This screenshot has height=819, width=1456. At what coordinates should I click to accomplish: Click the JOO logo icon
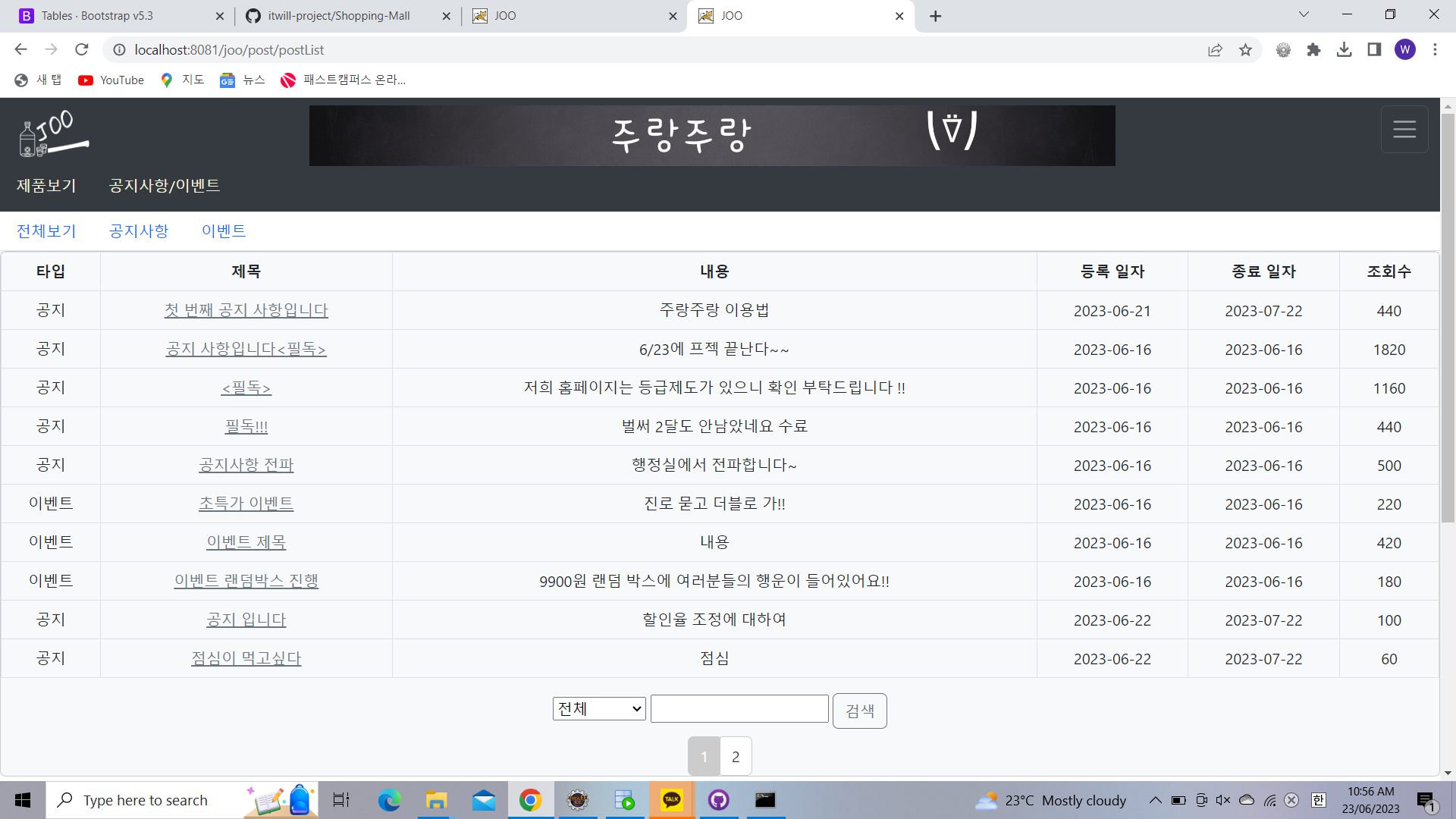click(50, 134)
